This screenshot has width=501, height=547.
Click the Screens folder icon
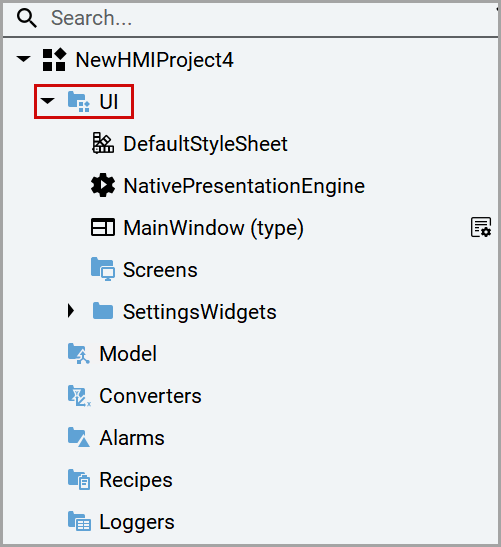pos(103,269)
